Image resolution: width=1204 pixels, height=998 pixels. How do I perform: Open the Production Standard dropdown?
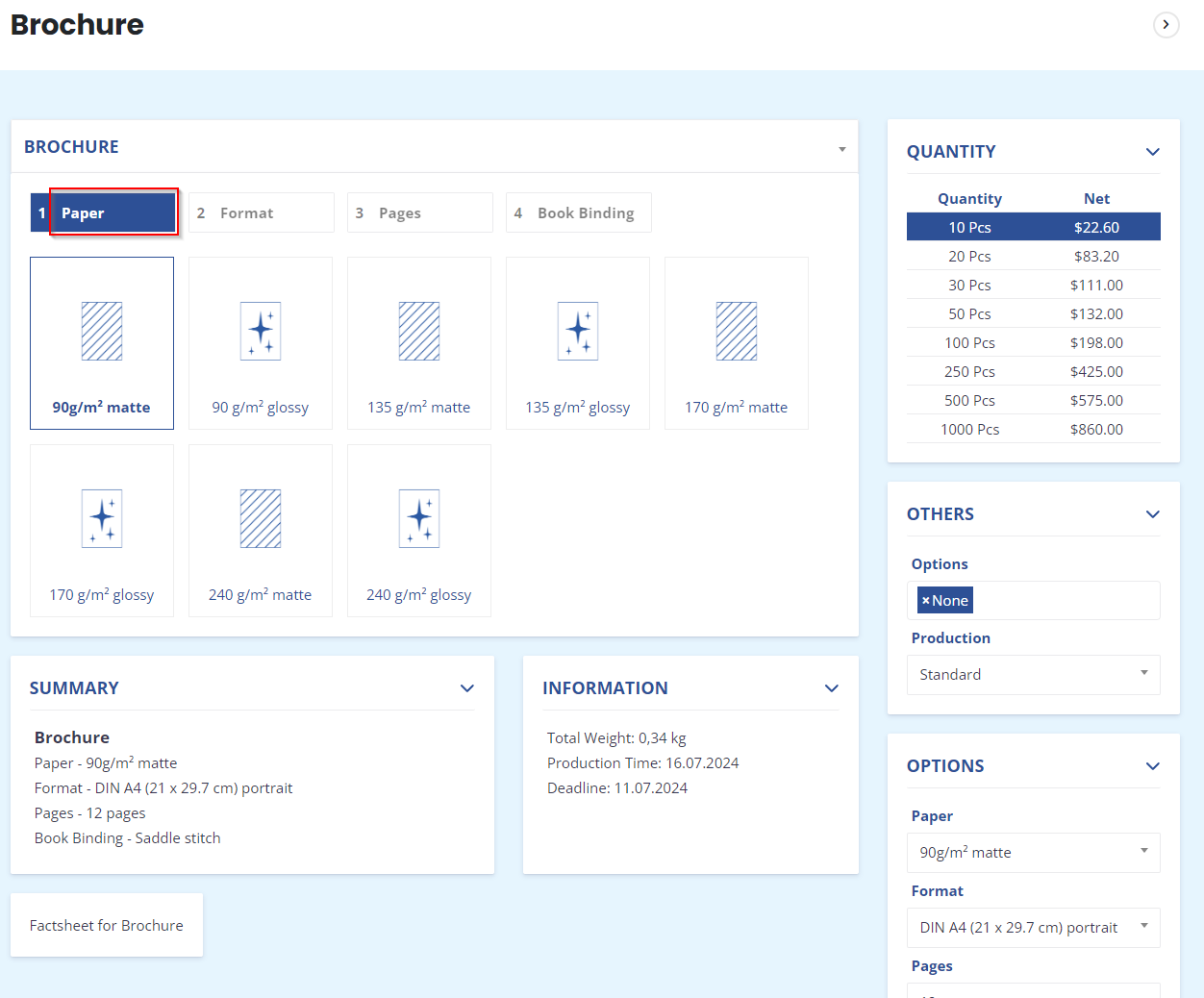point(1034,675)
